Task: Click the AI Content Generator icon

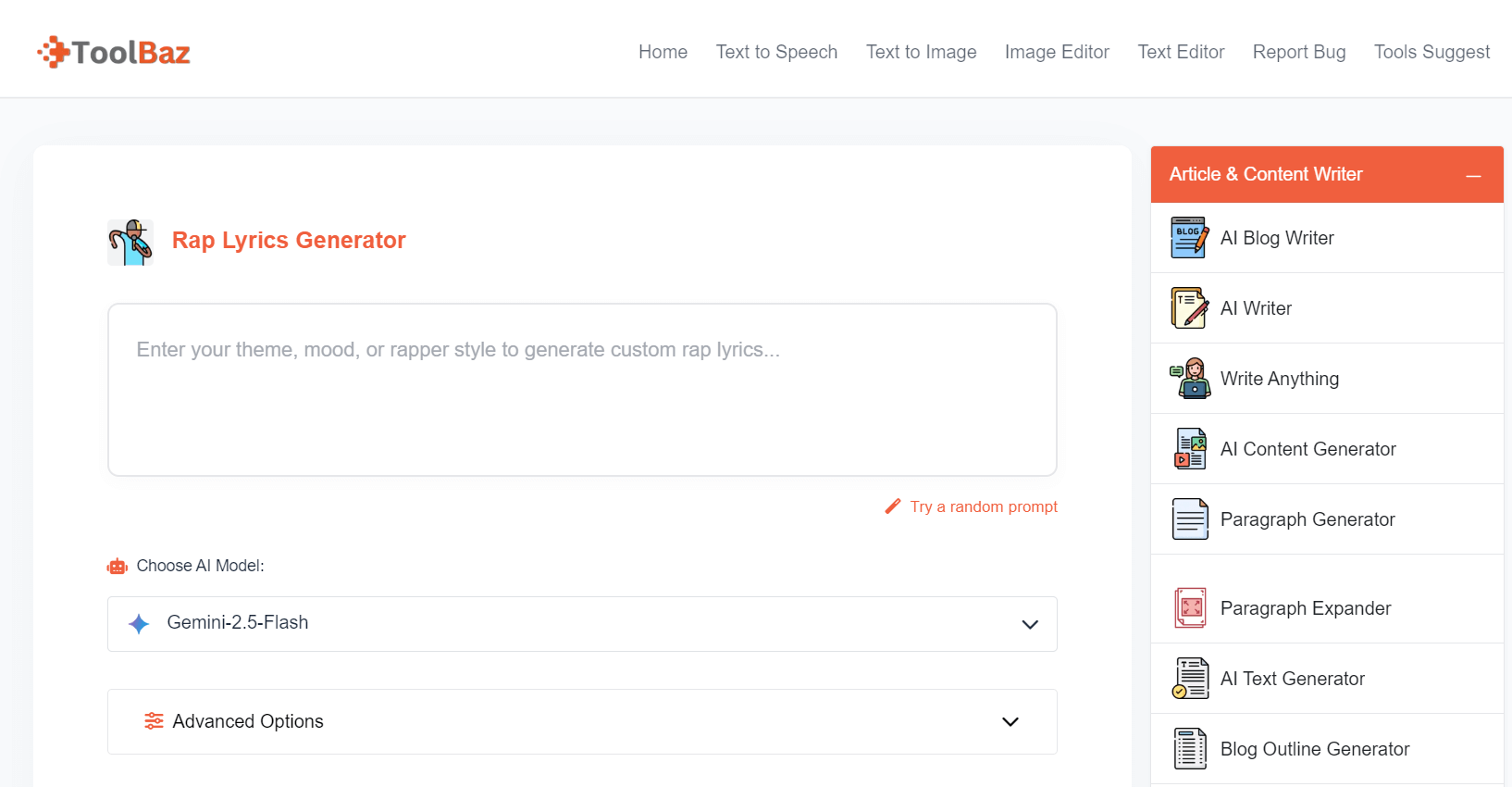Action: (x=1189, y=449)
